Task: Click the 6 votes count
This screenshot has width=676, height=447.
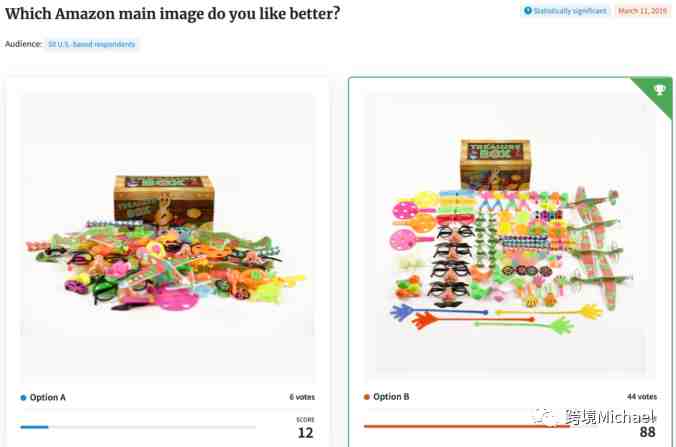Action: coord(302,397)
